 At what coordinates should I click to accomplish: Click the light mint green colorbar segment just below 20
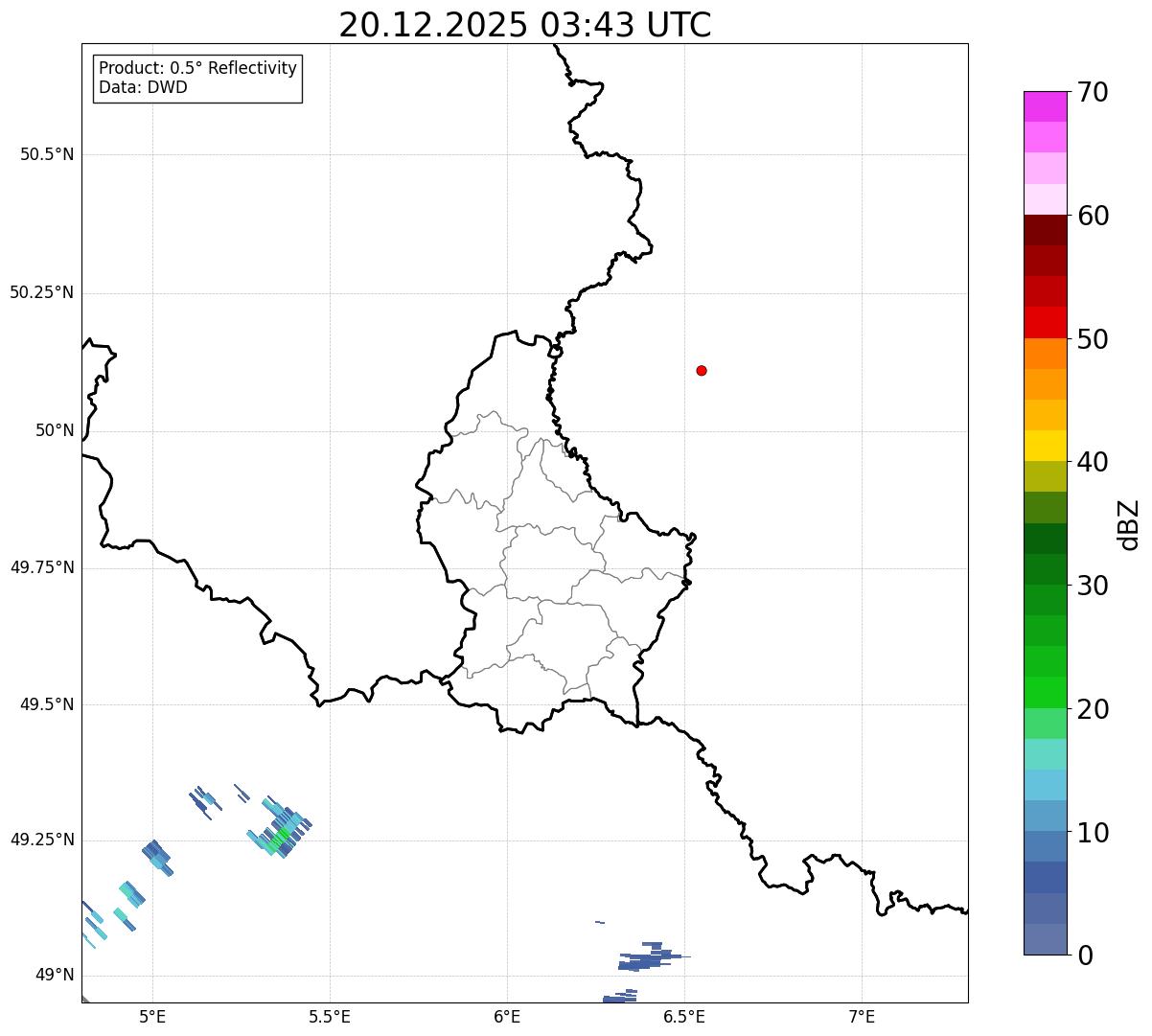[1045, 724]
